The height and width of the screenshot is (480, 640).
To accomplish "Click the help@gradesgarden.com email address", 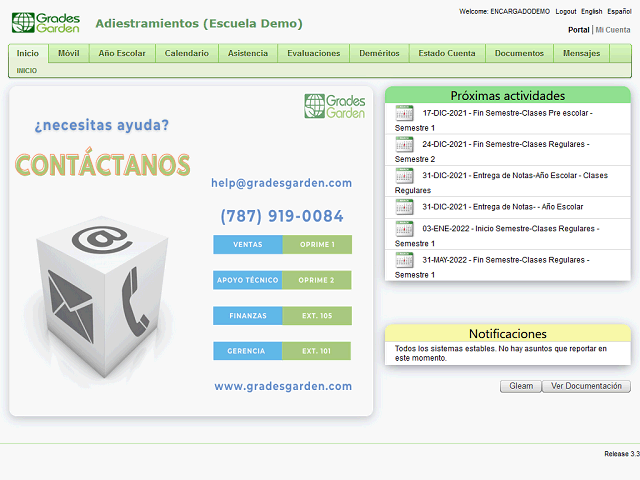I will 281,183.
